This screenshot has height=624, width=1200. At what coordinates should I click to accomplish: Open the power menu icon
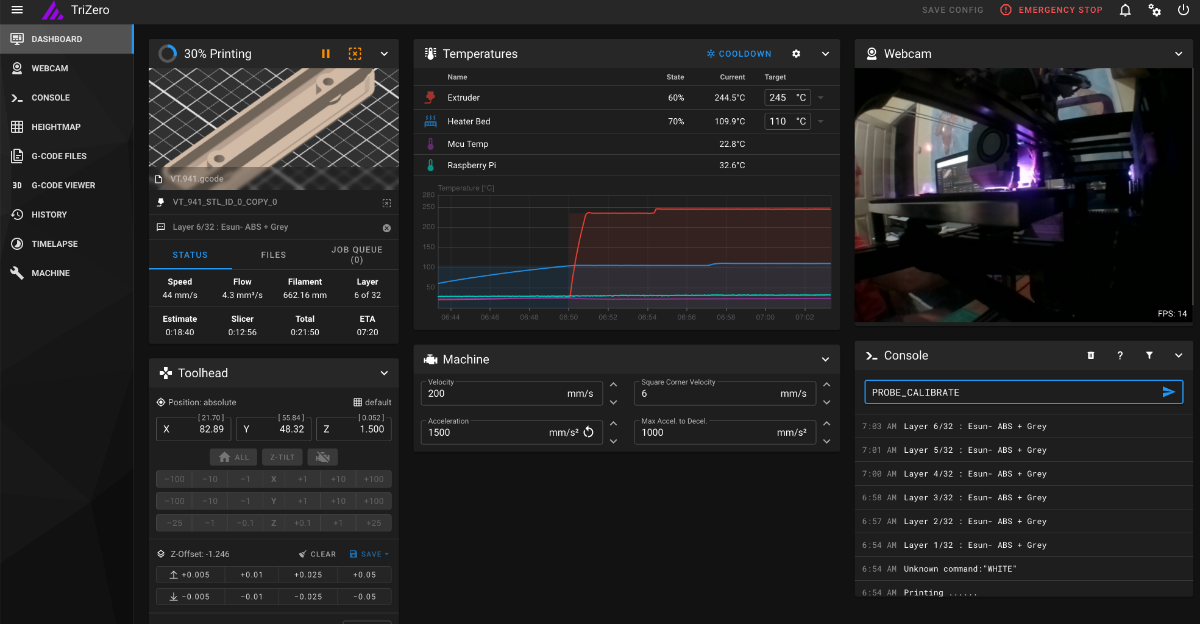click(x=1183, y=10)
